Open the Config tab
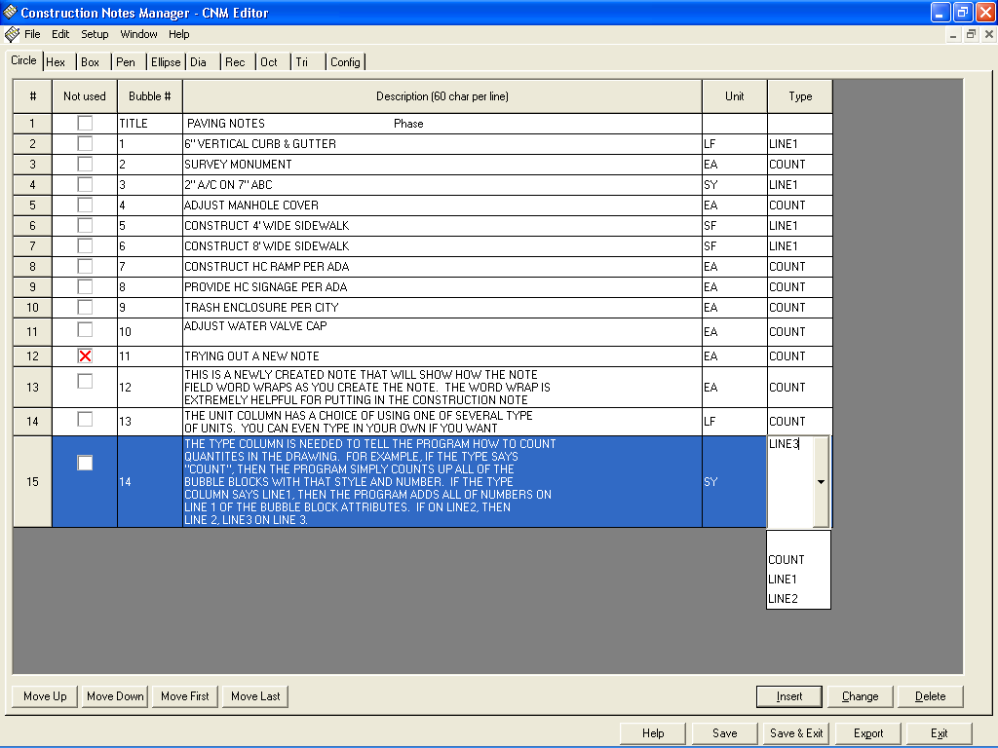The height and width of the screenshot is (748, 998). click(x=345, y=62)
